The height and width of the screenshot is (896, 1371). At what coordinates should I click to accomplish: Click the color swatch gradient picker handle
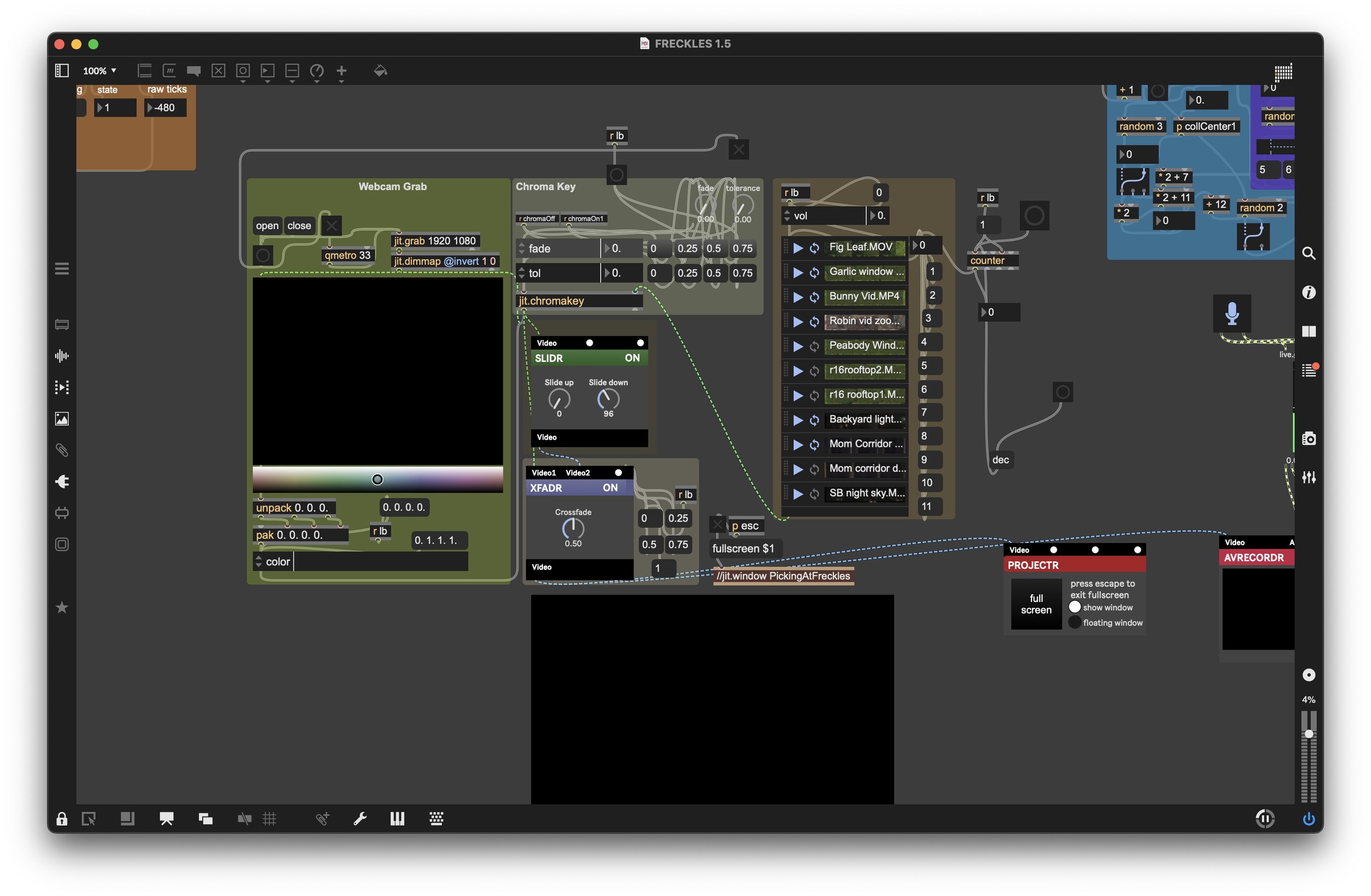point(377,479)
